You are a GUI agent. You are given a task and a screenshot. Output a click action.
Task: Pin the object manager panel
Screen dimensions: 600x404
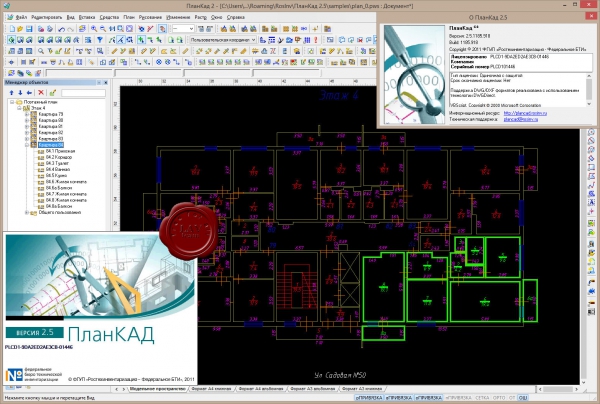point(99,82)
